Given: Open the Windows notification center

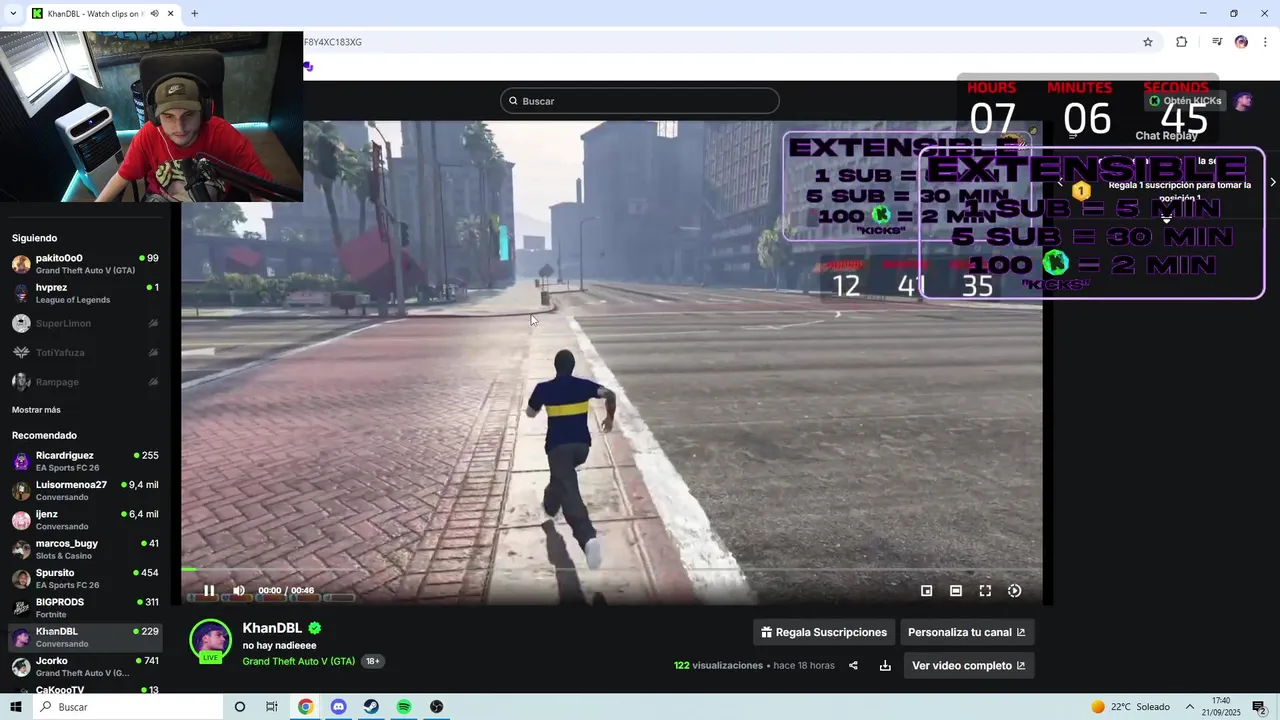Looking at the screenshot, I should click(1260, 707).
